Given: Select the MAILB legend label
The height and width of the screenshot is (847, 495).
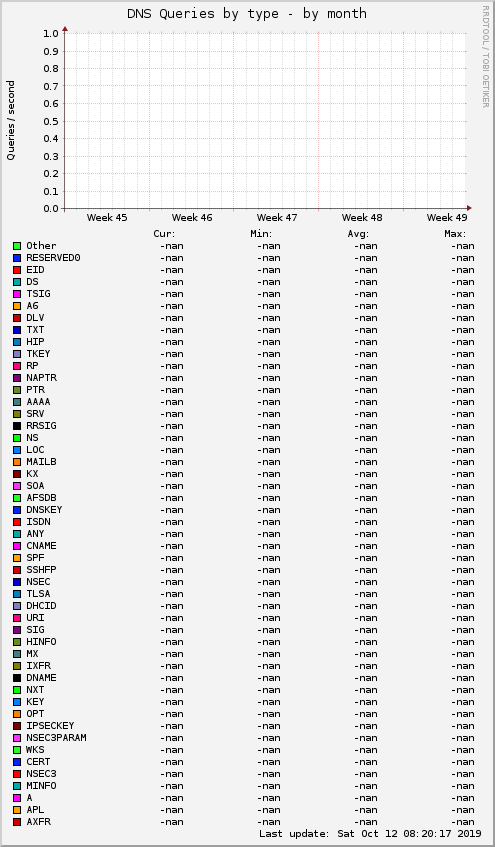Looking at the screenshot, I should (41, 462).
